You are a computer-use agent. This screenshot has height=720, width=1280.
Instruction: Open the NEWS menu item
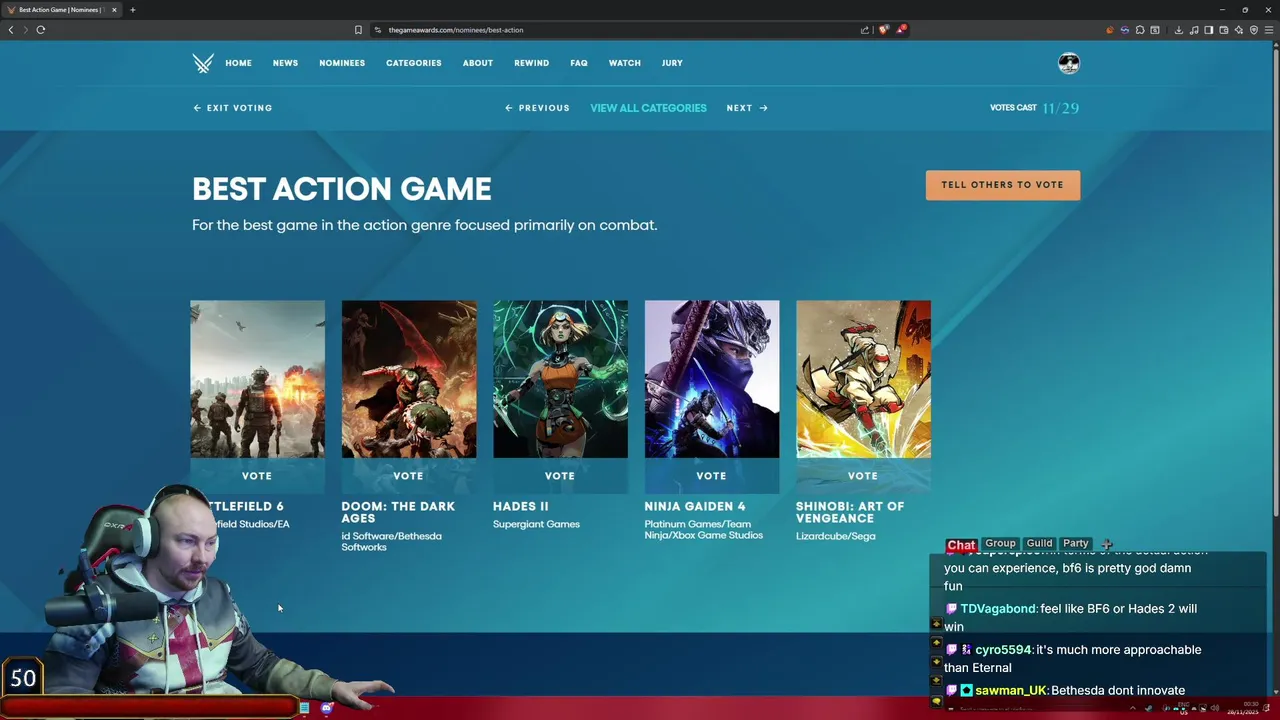285,63
